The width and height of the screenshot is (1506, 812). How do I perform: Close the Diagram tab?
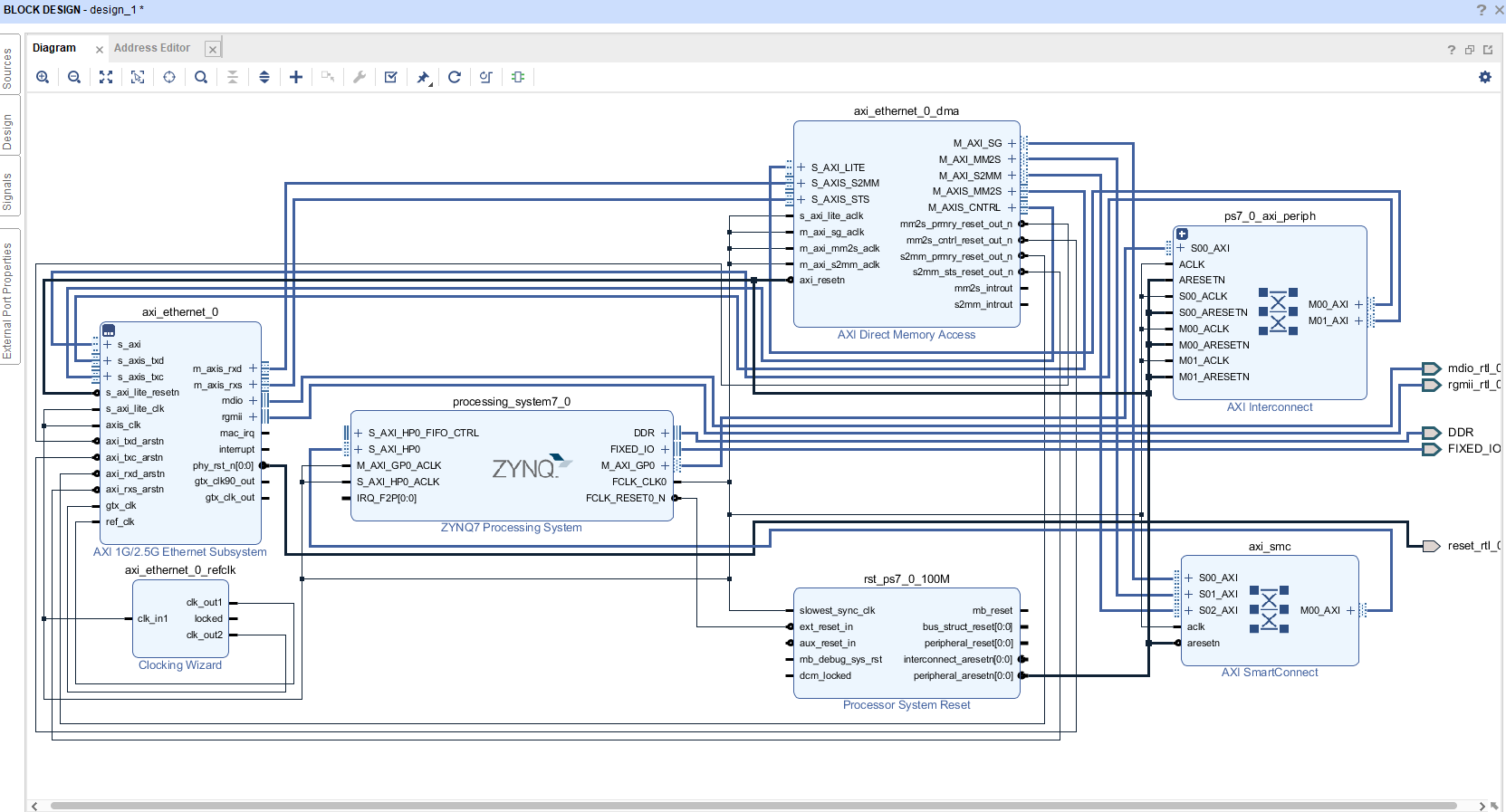point(100,50)
